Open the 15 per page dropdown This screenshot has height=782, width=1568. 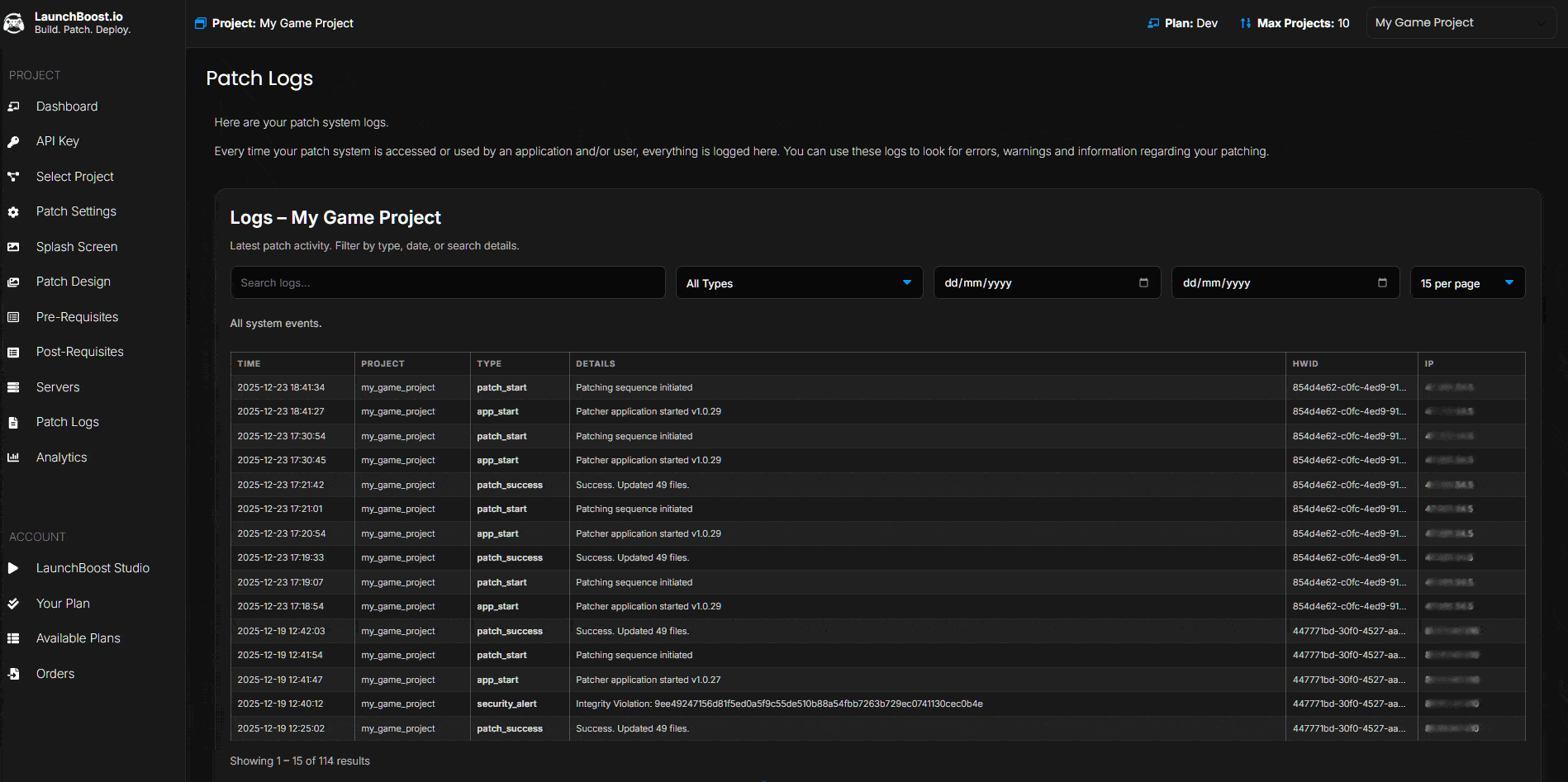click(1467, 282)
